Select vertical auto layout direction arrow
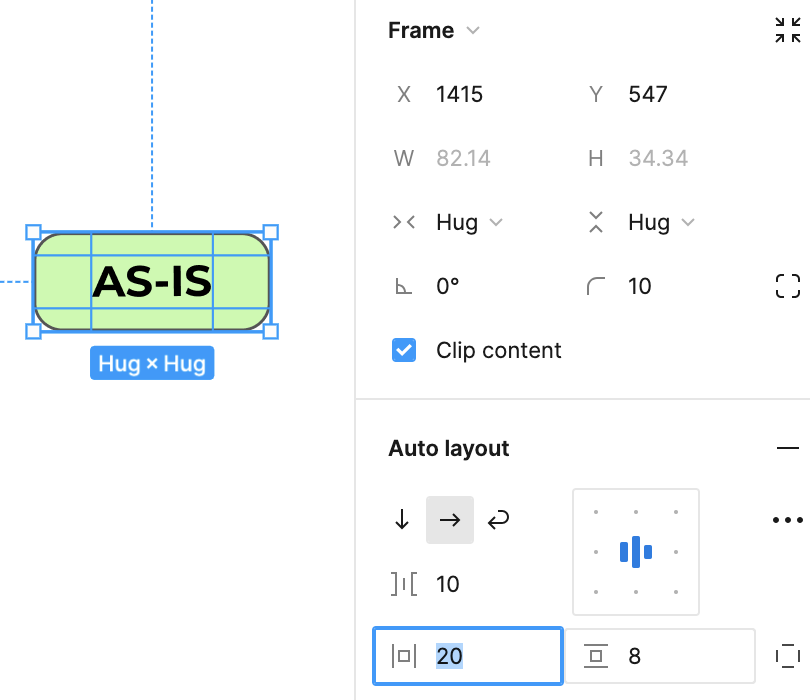 click(402, 520)
